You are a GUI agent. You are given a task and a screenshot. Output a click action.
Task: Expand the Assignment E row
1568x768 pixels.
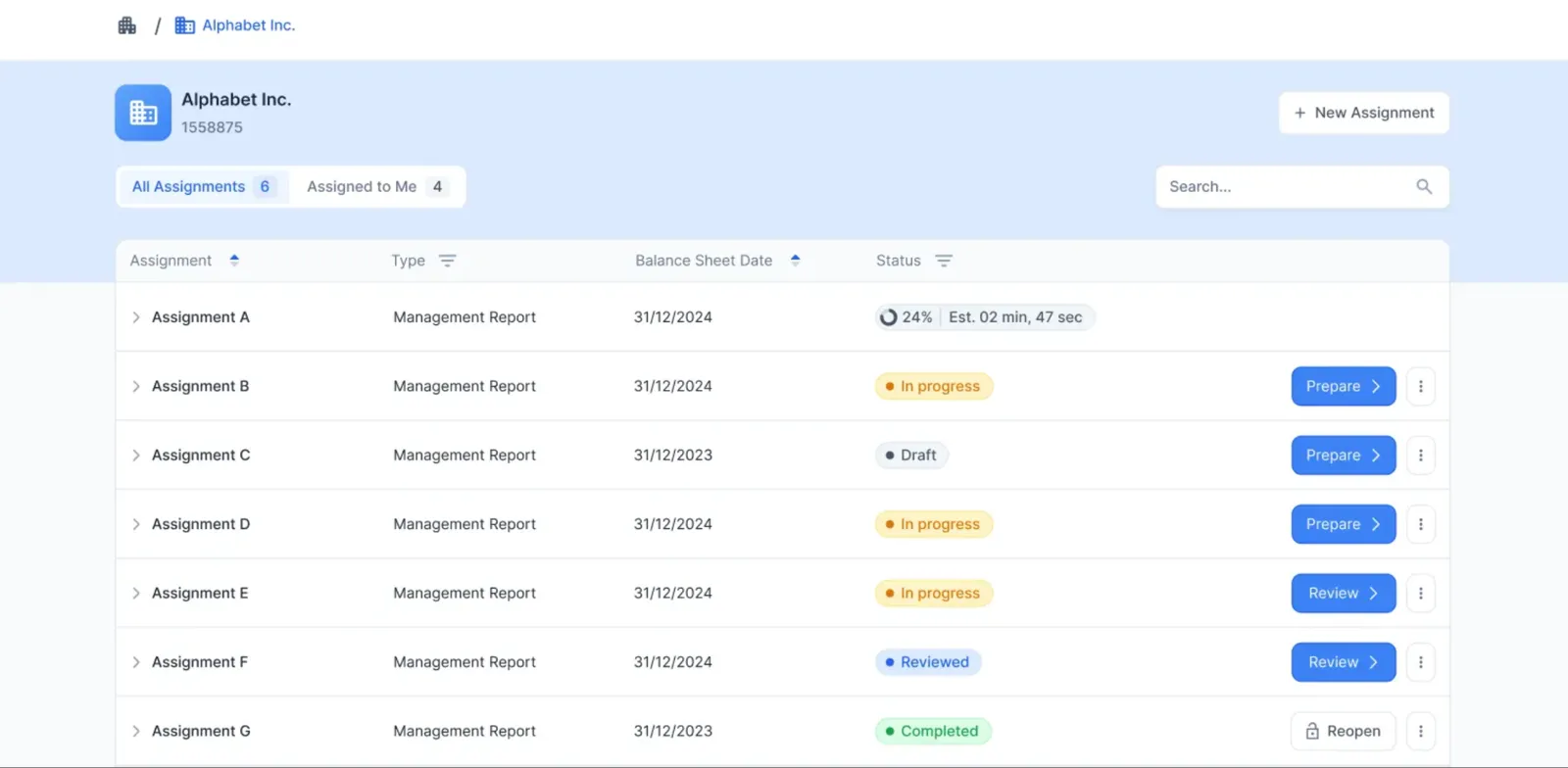[136, 593]
